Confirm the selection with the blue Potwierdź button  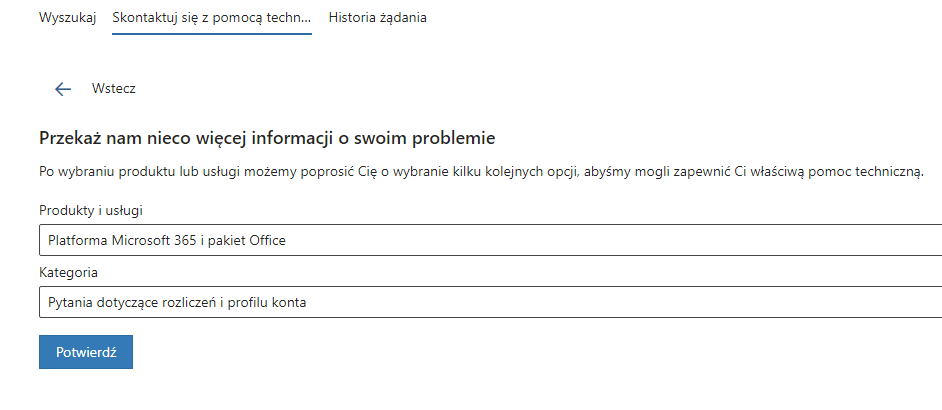[86, 352]
